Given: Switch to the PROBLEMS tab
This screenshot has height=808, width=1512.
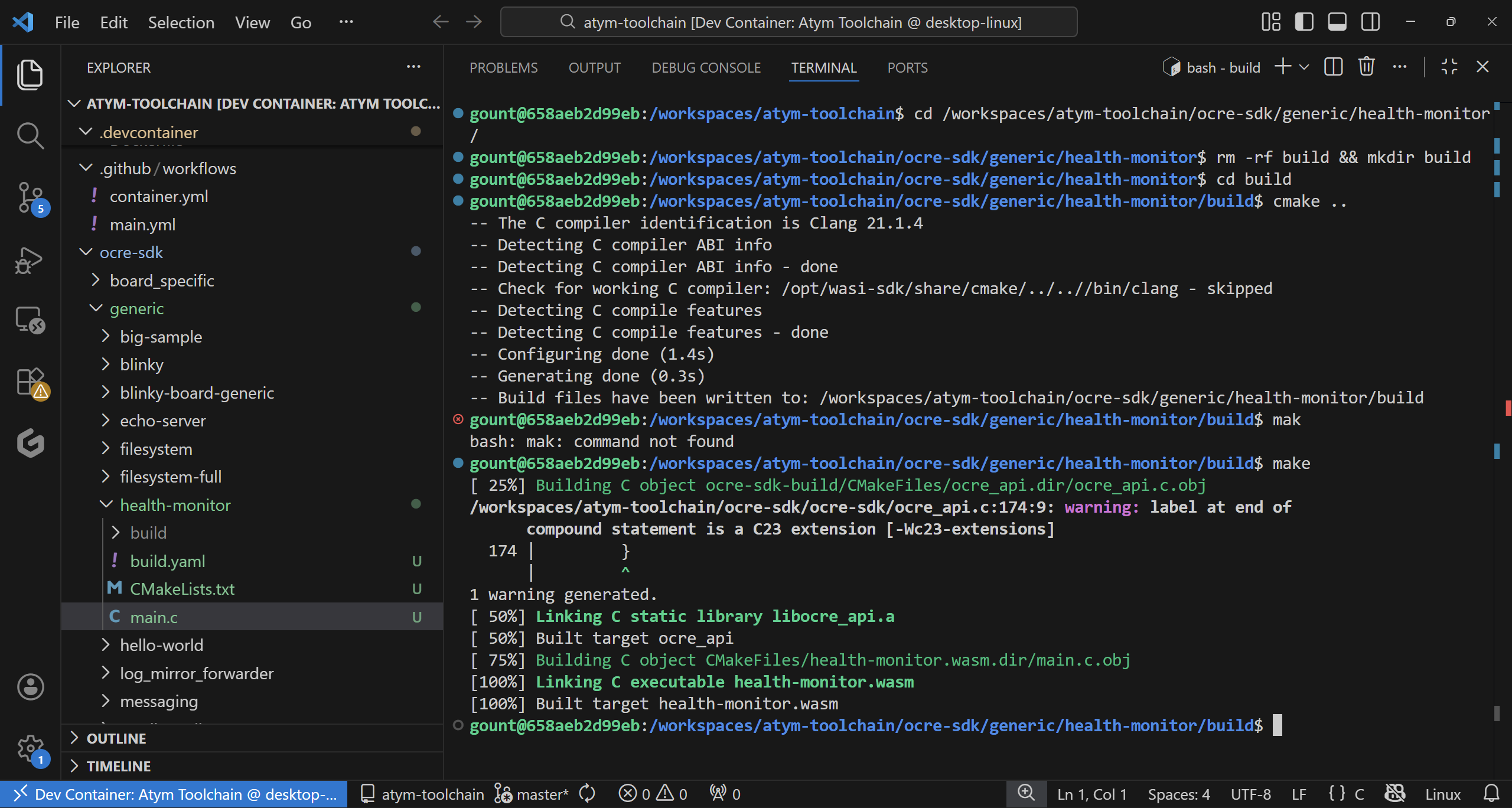Looking at the screenshot, I should click(503, 67).
